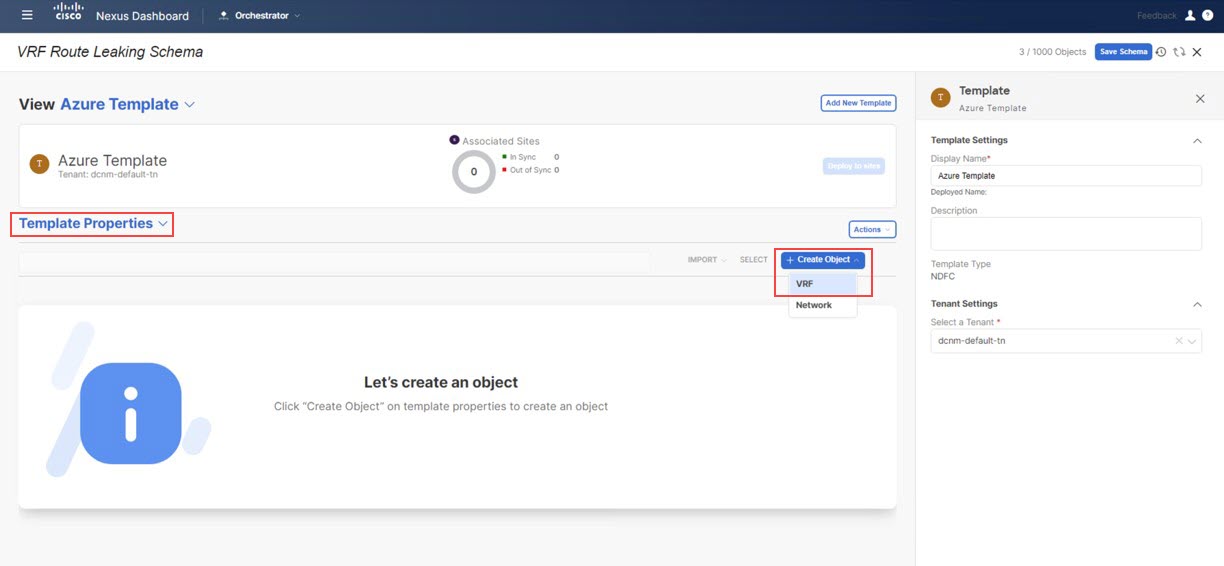The image size is (1224, 566).
Task: Click the '3 / 1000 Objects' counter
Action: pyautogui.click(x=1052, y=52)
